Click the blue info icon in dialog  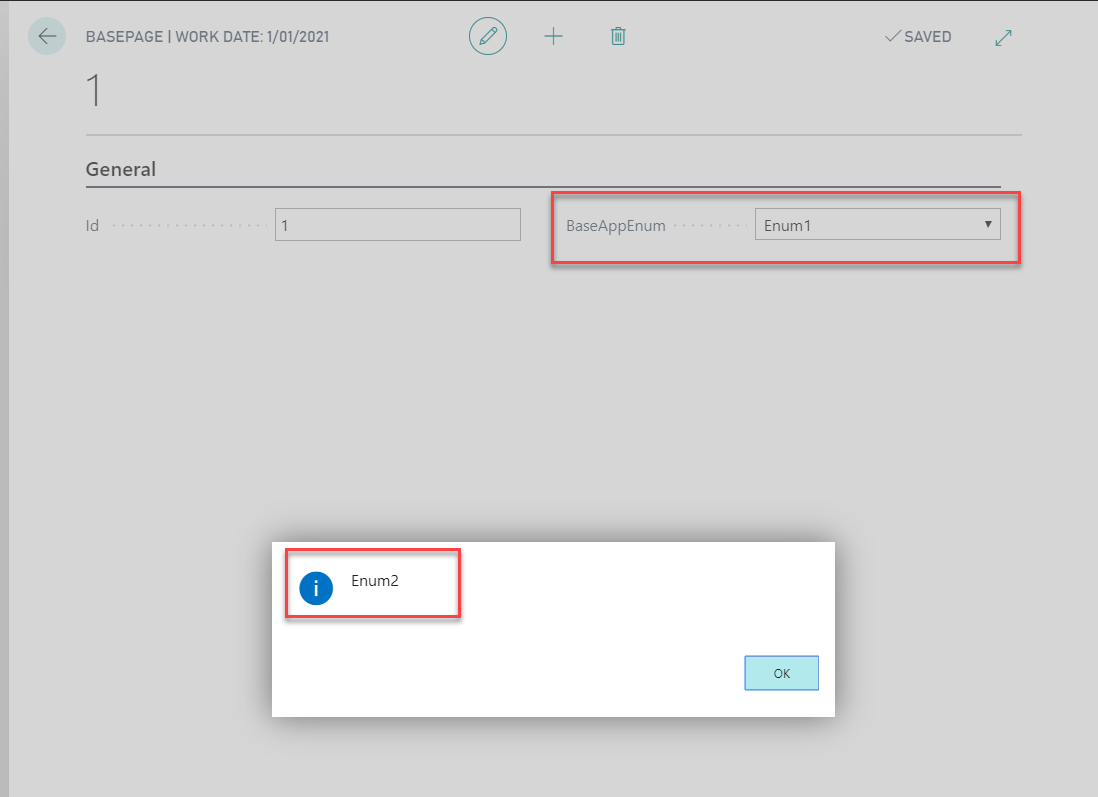[x=315, y=588]
